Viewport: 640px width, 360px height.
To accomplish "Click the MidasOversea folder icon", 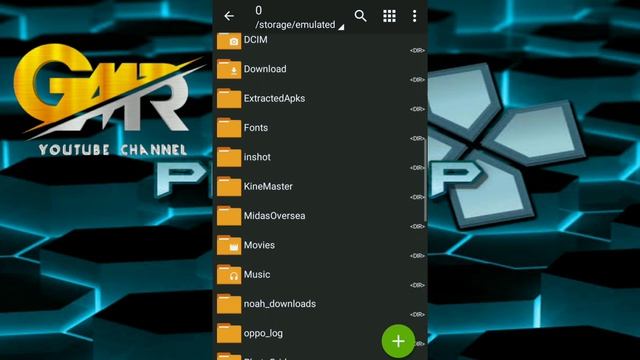I will tap(229, 216).
